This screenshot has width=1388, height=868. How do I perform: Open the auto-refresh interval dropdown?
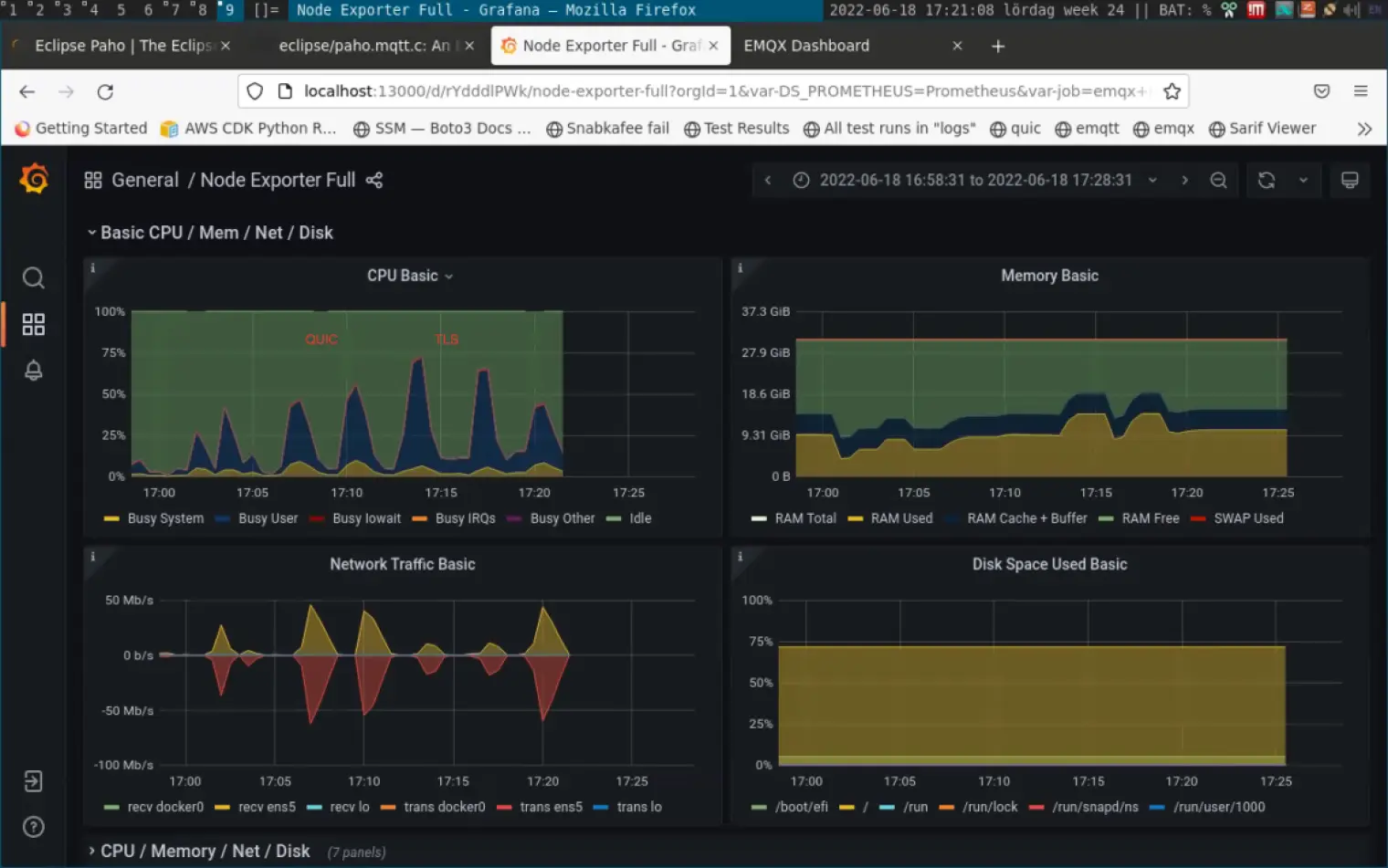pyautogui.click(x=1303, y=180)
